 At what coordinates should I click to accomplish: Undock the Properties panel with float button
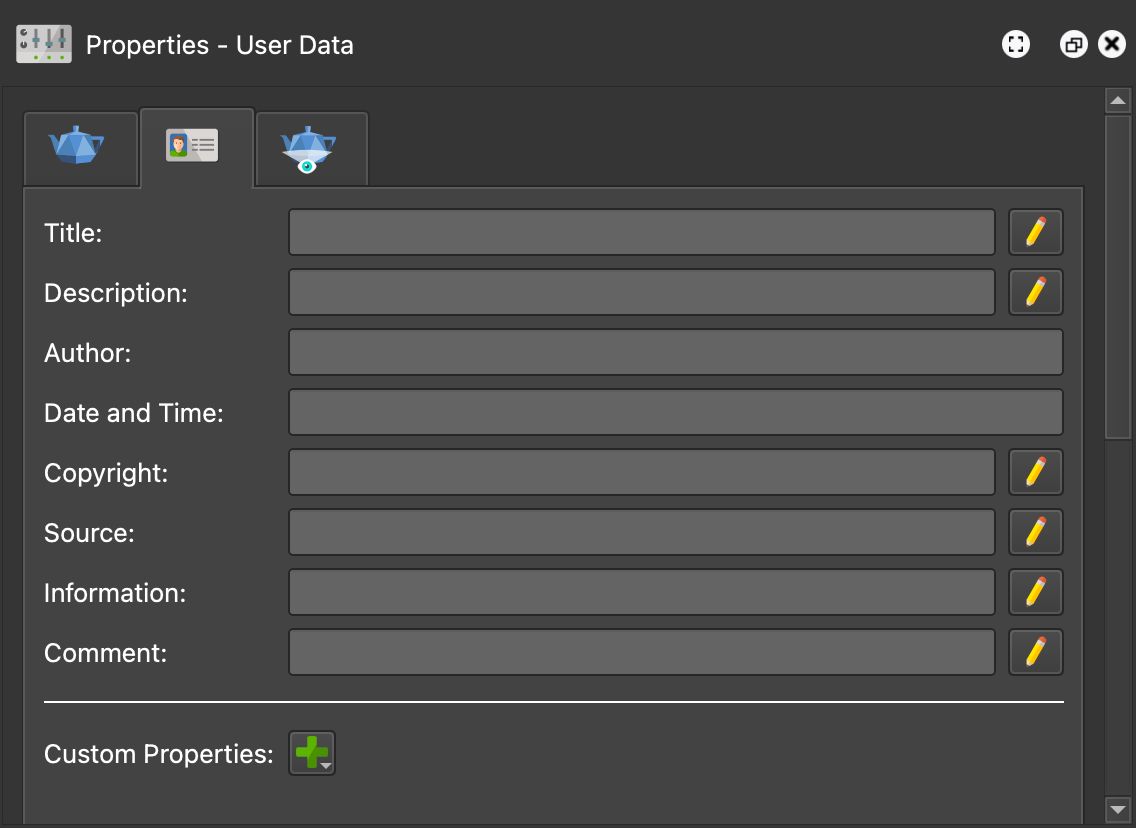(x=1074, y=44)
